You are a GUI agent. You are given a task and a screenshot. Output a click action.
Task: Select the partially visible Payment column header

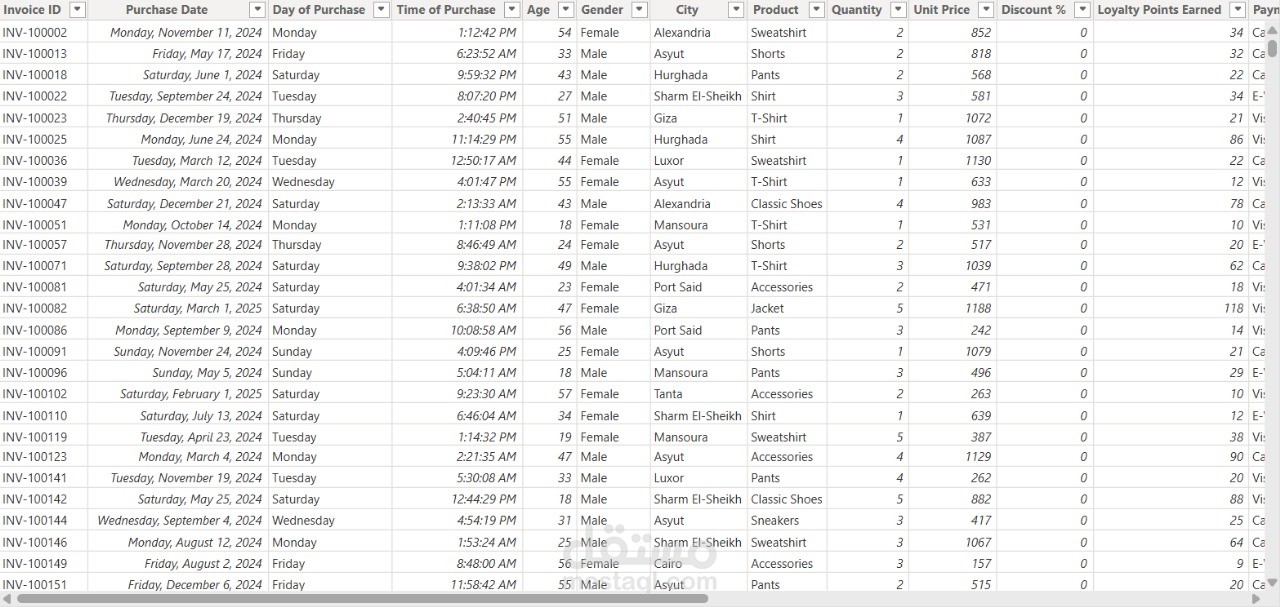pyautogui.click(x=1266, y=9)
